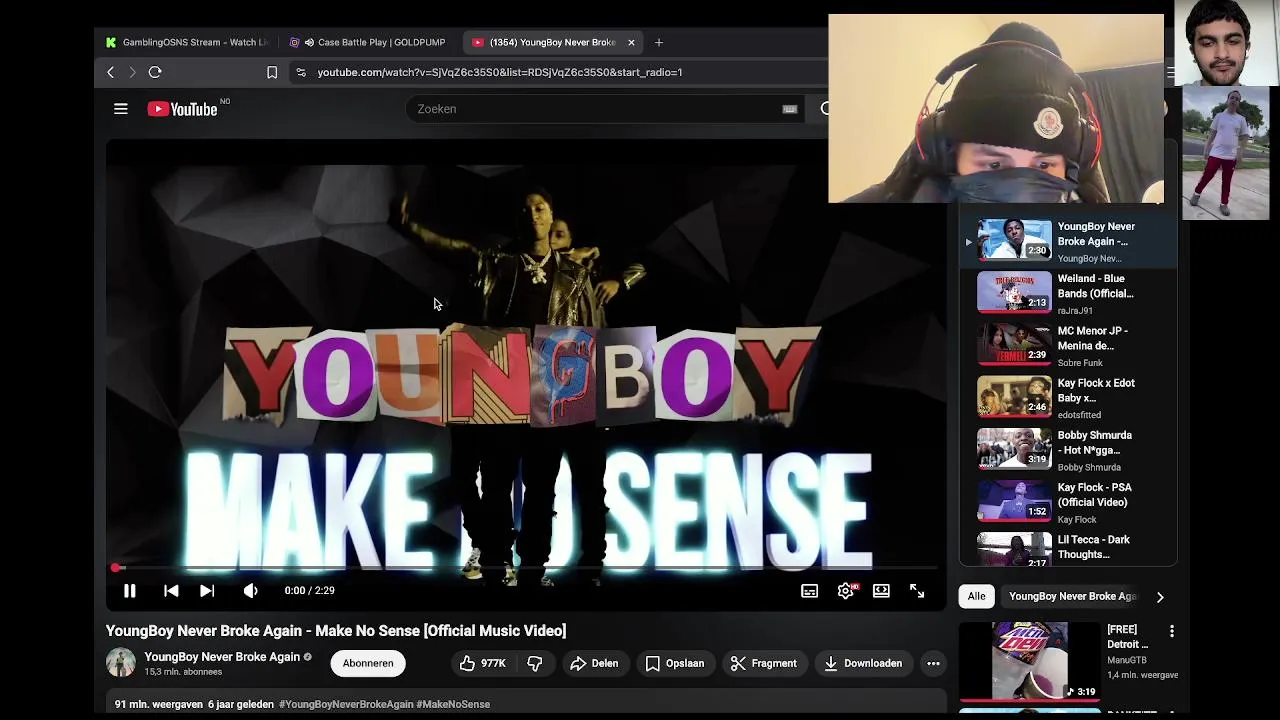Toggle subtitles on the player
The image size is (1280, 720).
[809, 591]
